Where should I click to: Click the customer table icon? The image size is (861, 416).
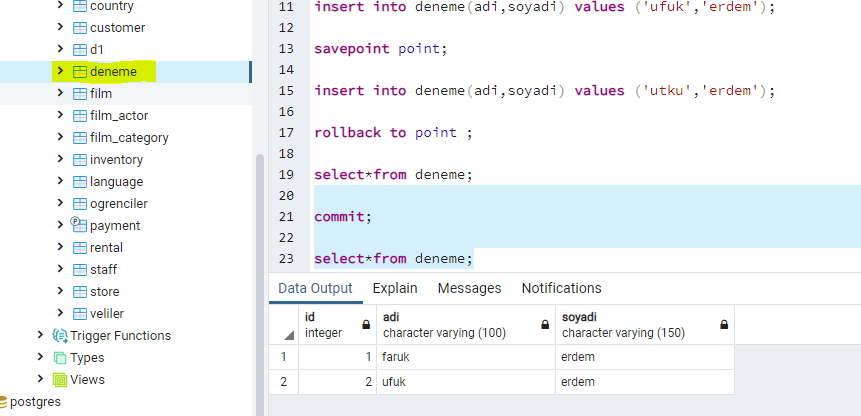80,28
